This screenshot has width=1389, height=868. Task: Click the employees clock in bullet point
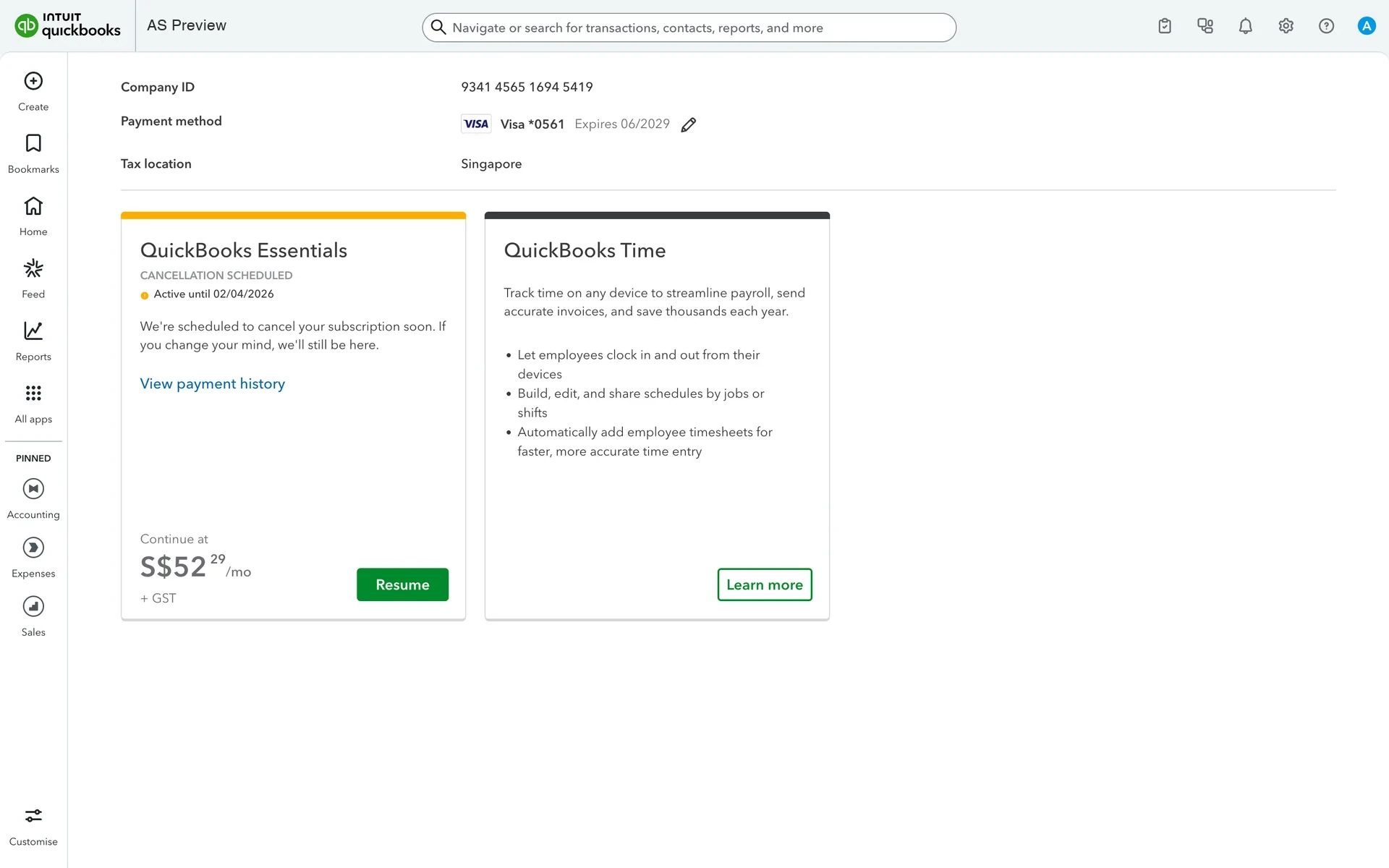pos(638,365)
